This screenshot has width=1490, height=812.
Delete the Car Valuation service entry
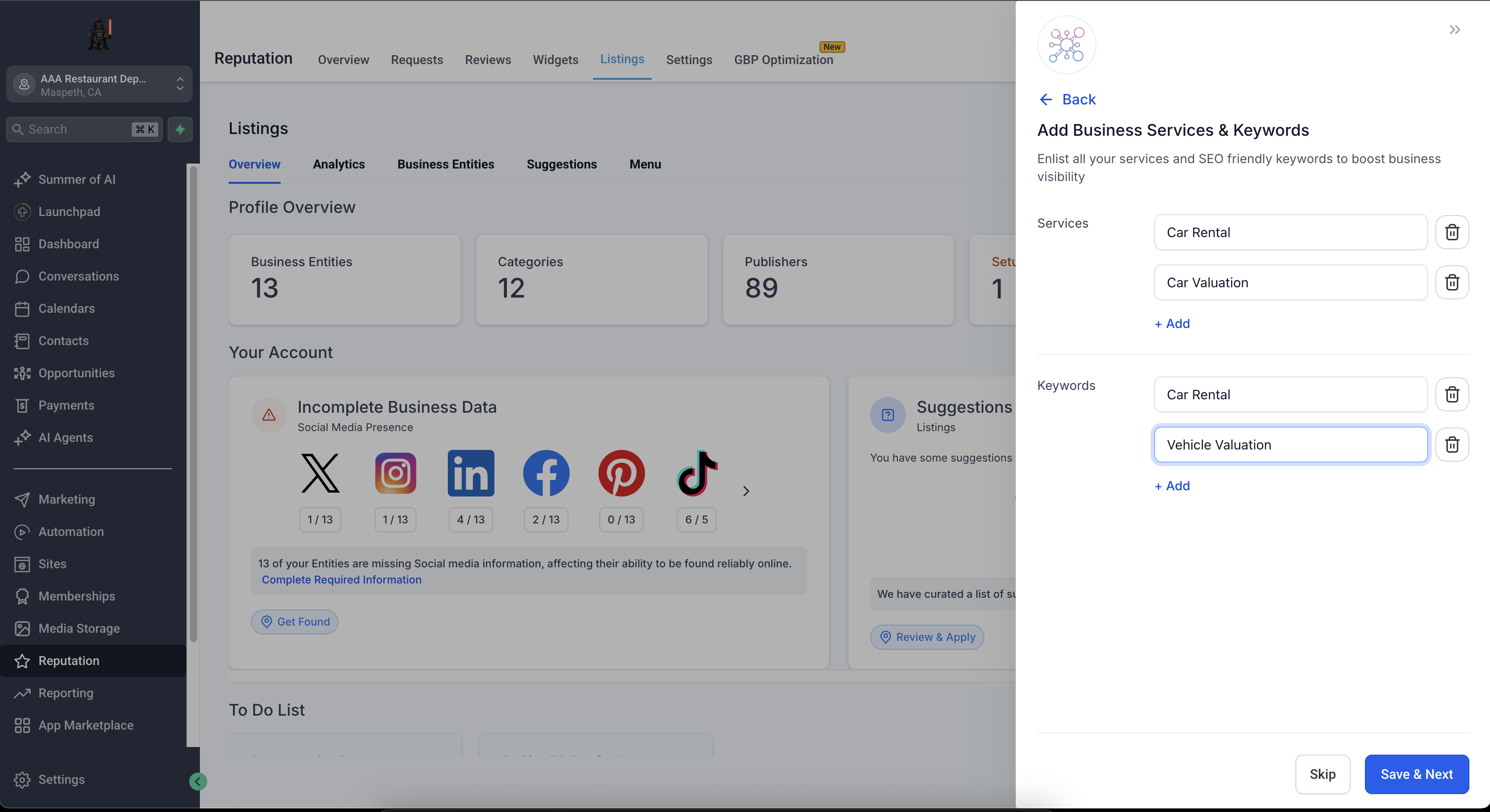pyautogui.click(x=1452, y=282)
